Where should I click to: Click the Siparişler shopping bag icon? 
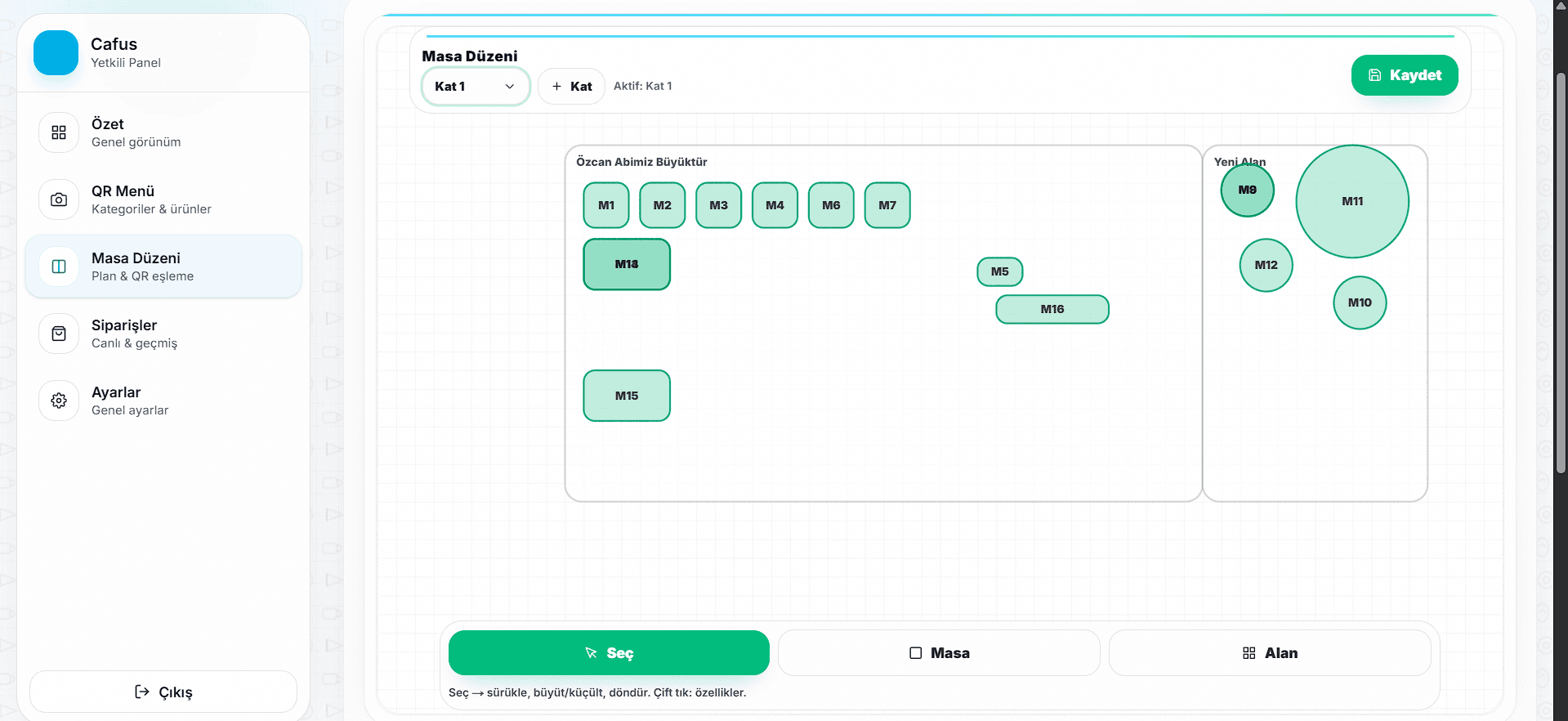[x=59, y=334]
